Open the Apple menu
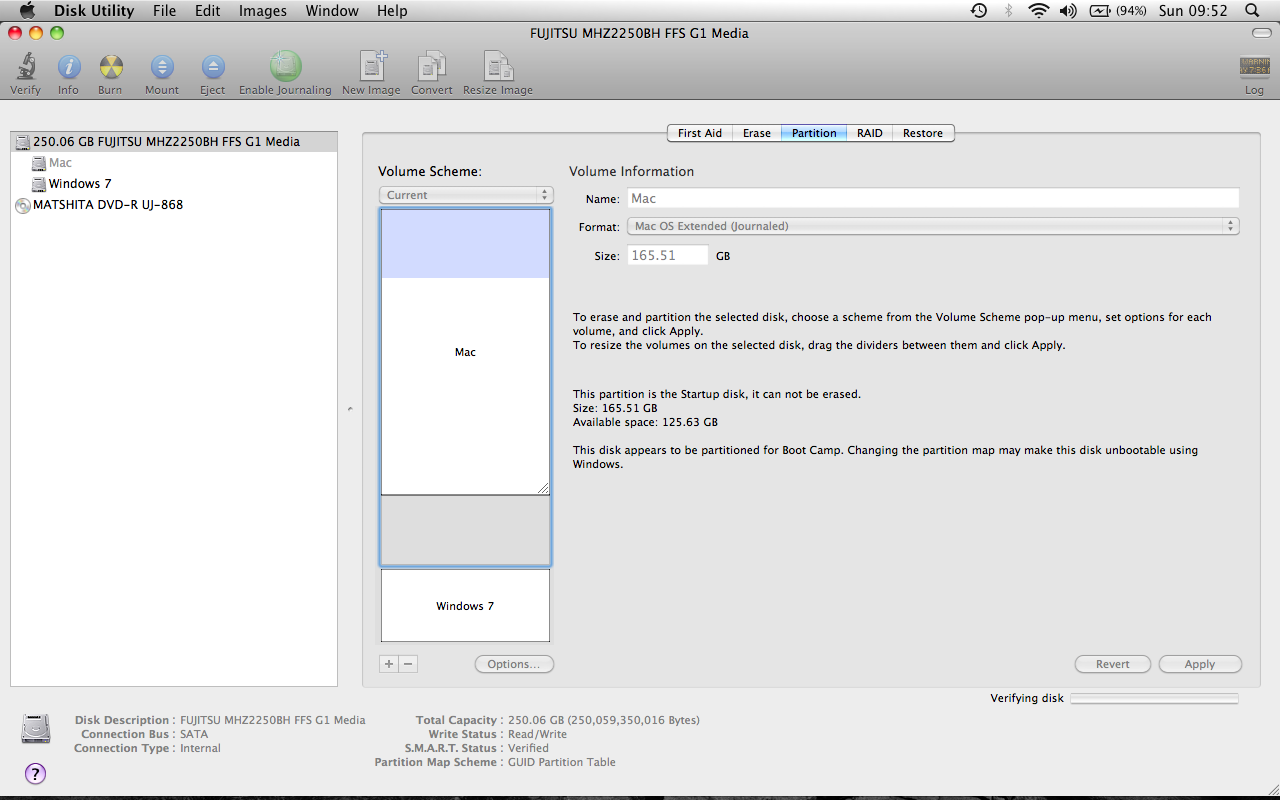1280x800 pixels. 27,11
